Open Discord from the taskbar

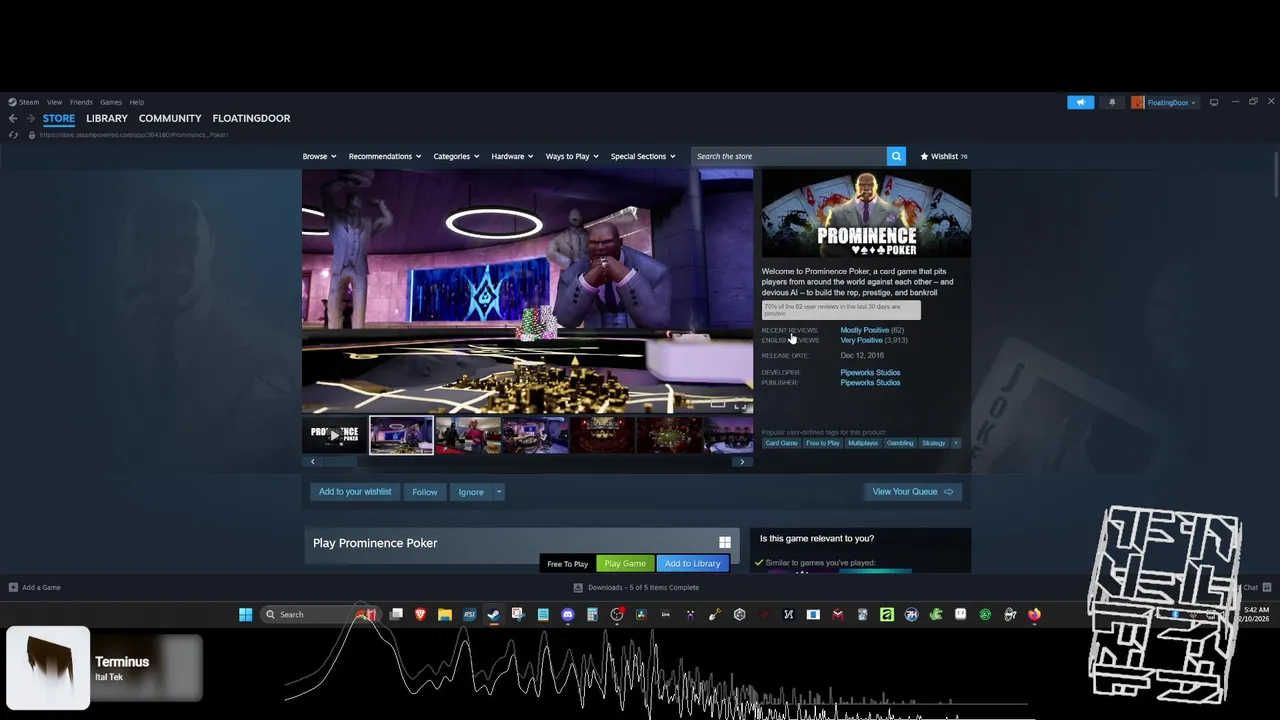[x=568, y=614]
